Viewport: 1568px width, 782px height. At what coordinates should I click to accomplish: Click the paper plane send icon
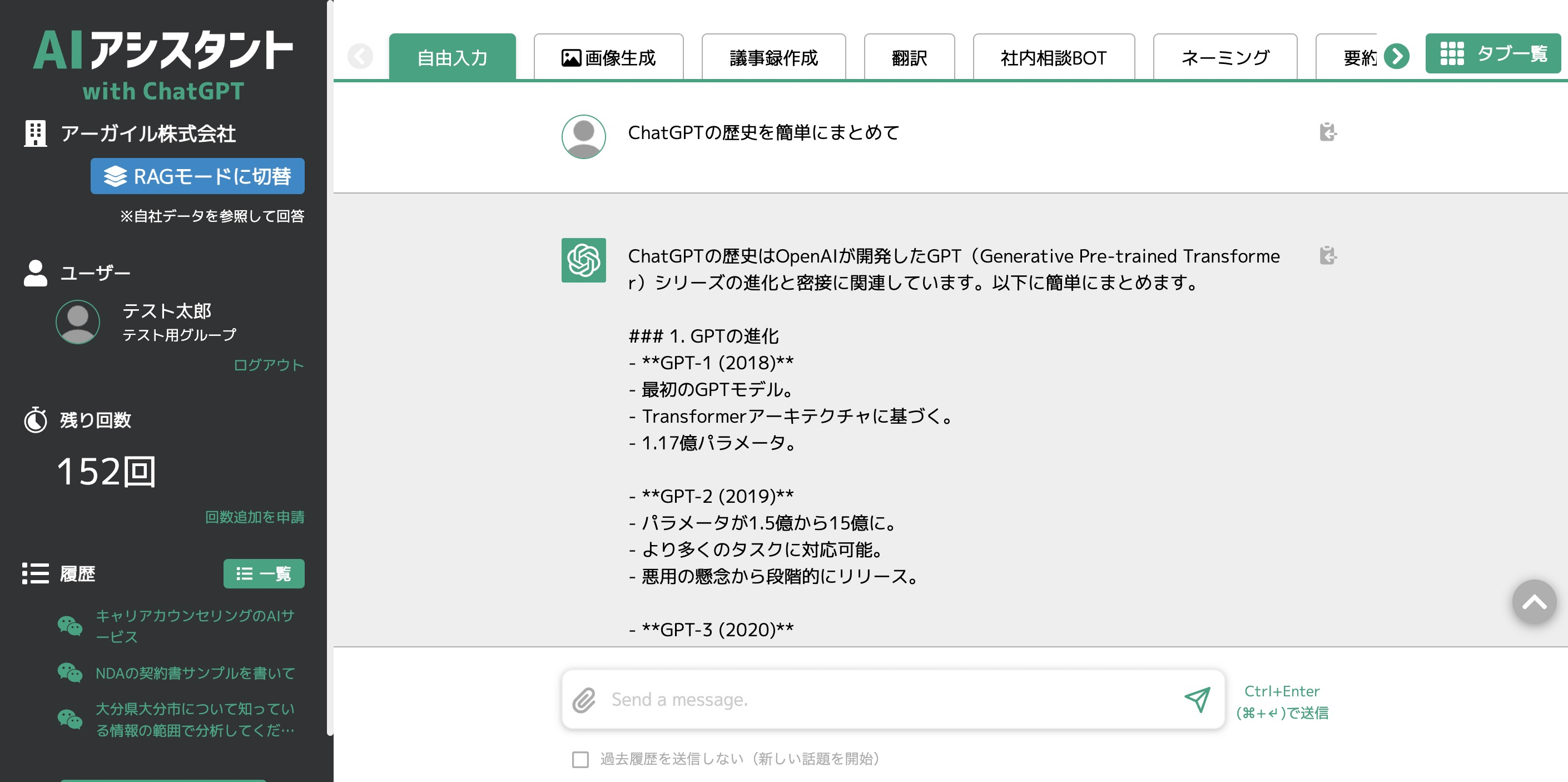pyautogui.click(x=1197, y=700)
